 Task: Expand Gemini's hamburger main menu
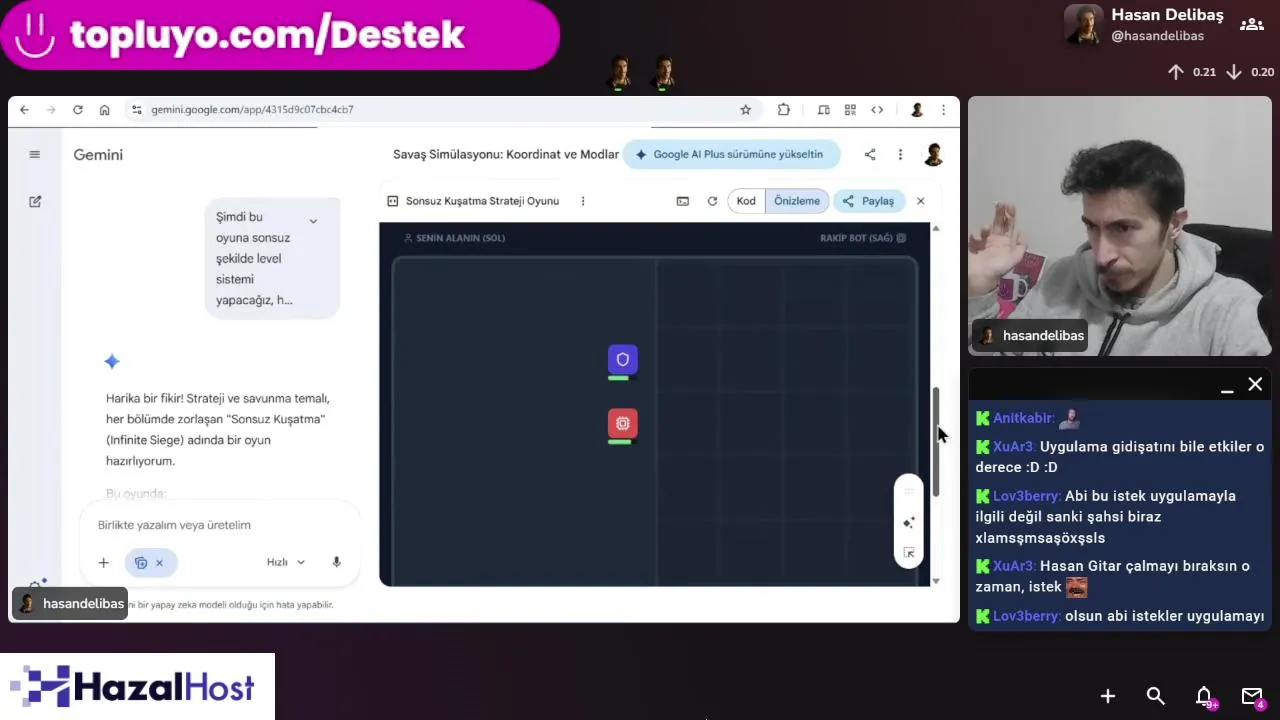point(34,154)
